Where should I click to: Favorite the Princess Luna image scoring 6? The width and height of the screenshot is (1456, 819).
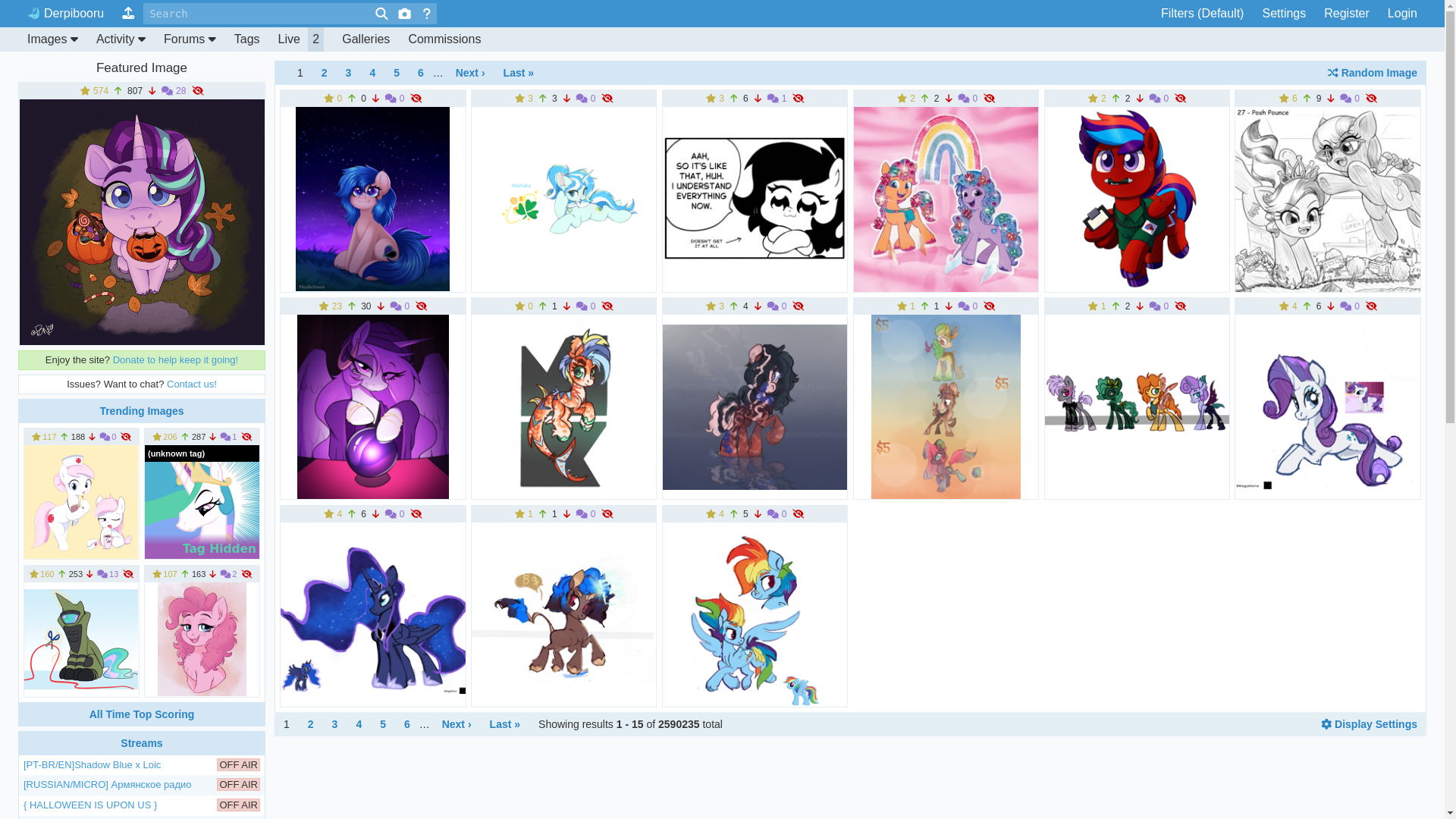329,514
